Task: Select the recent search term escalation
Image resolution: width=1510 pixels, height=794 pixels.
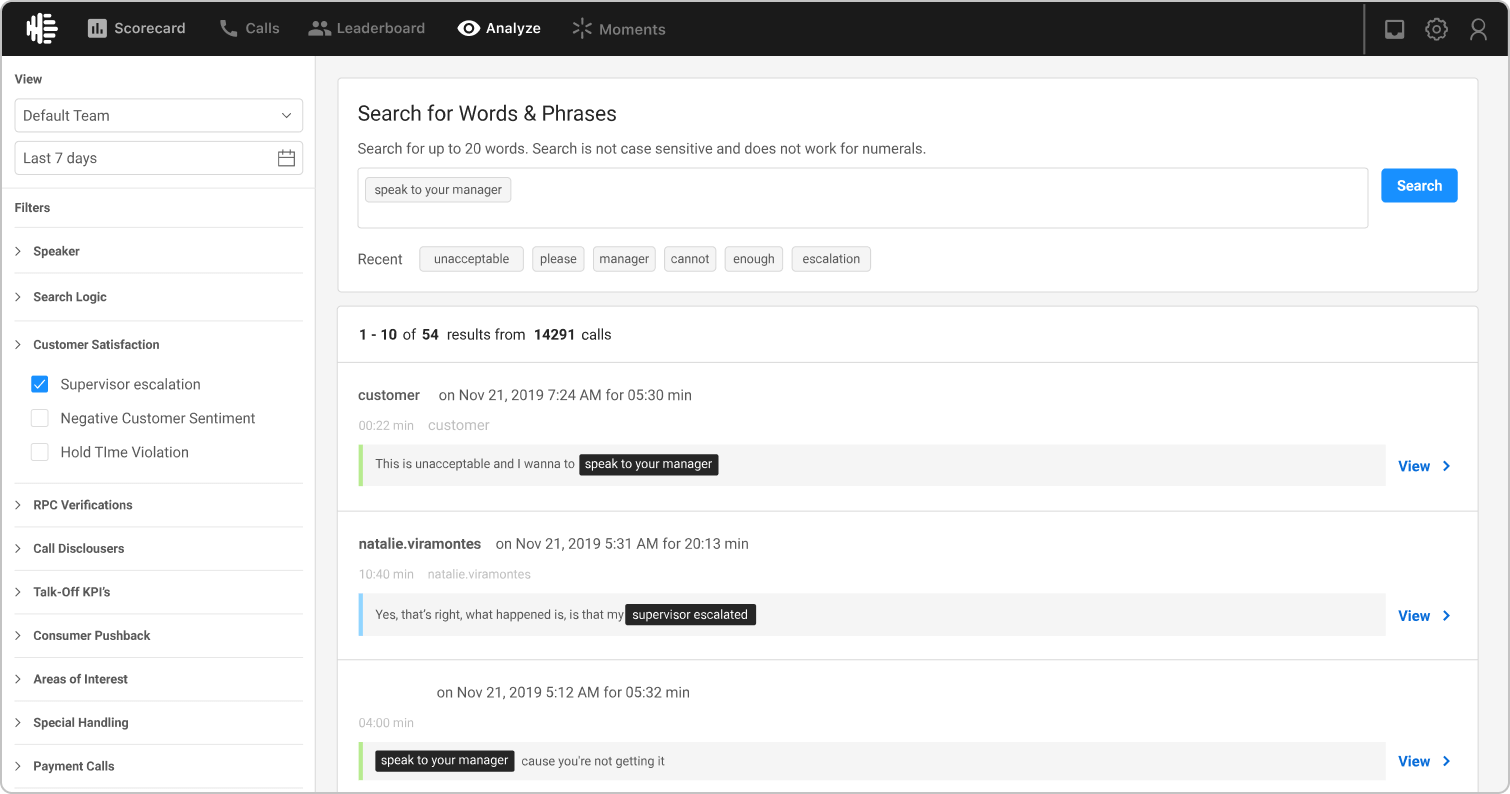Action: [831, 259]
